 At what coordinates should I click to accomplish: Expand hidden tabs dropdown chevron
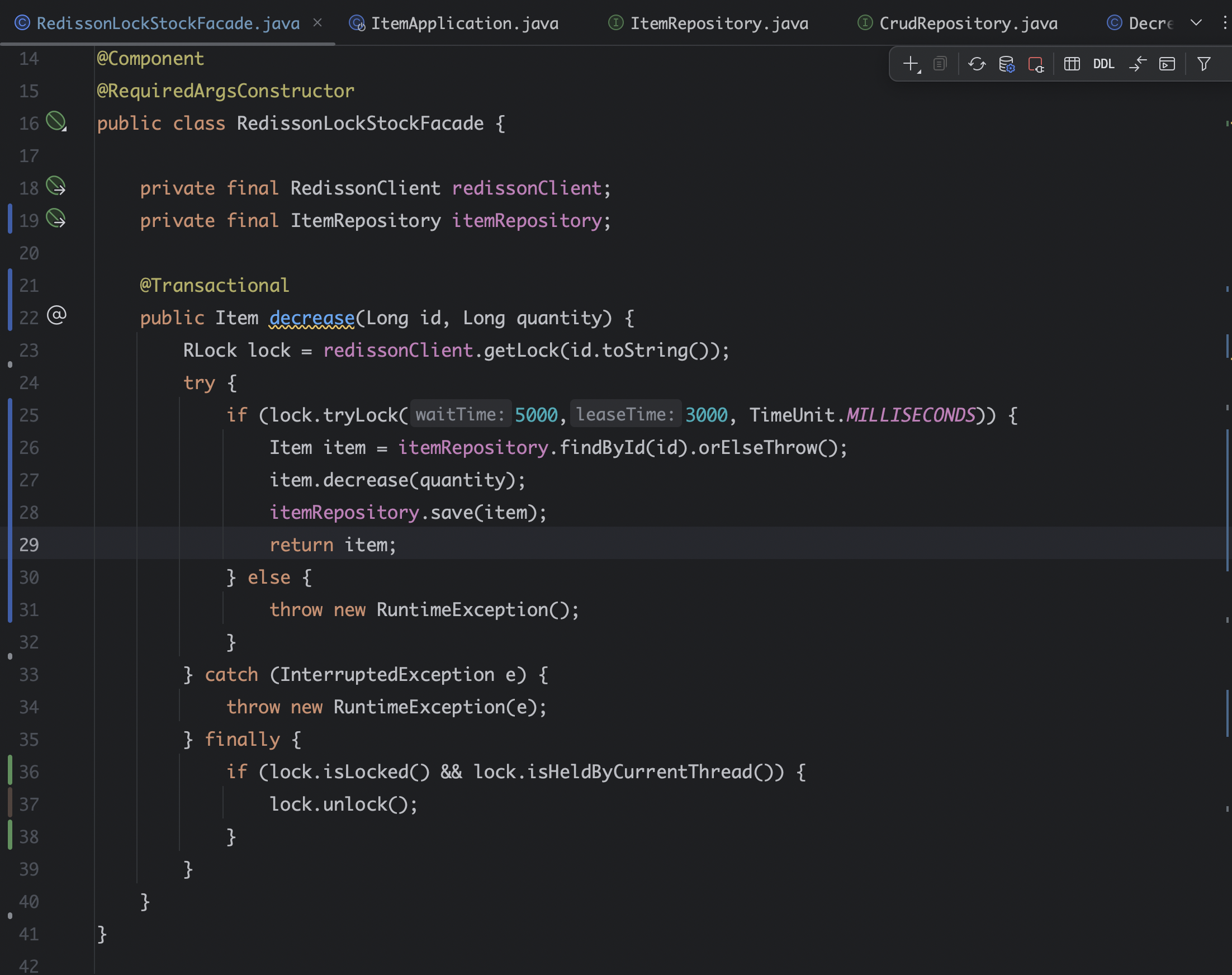coord(1196,23)
